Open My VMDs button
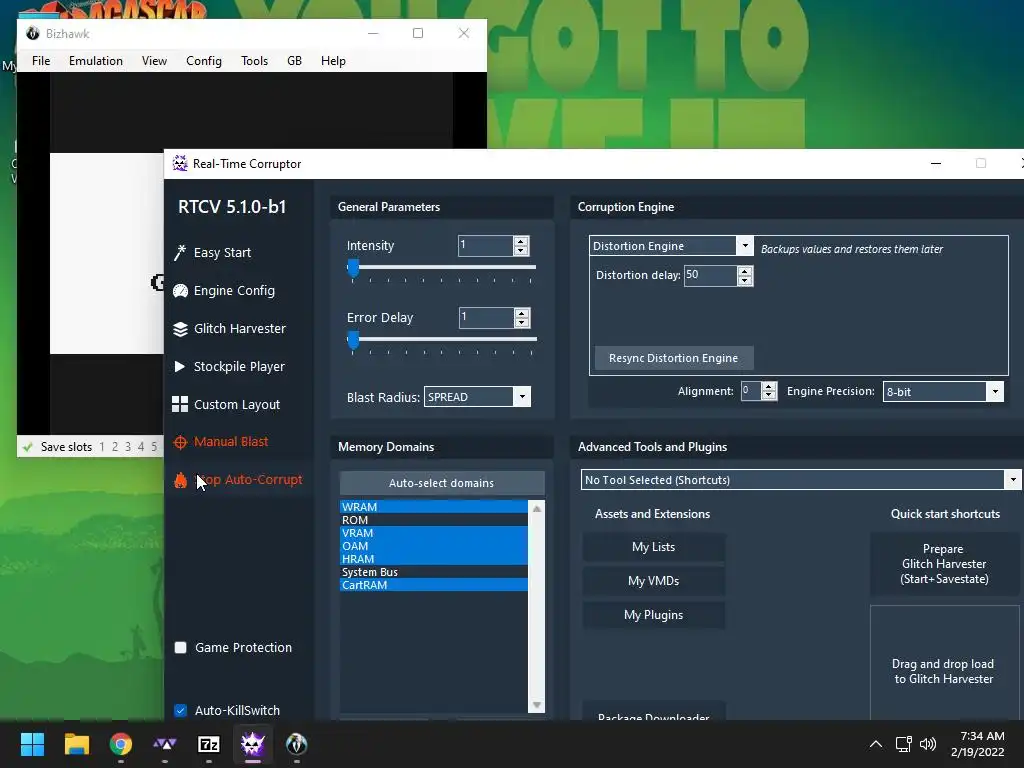 point(653,581)
